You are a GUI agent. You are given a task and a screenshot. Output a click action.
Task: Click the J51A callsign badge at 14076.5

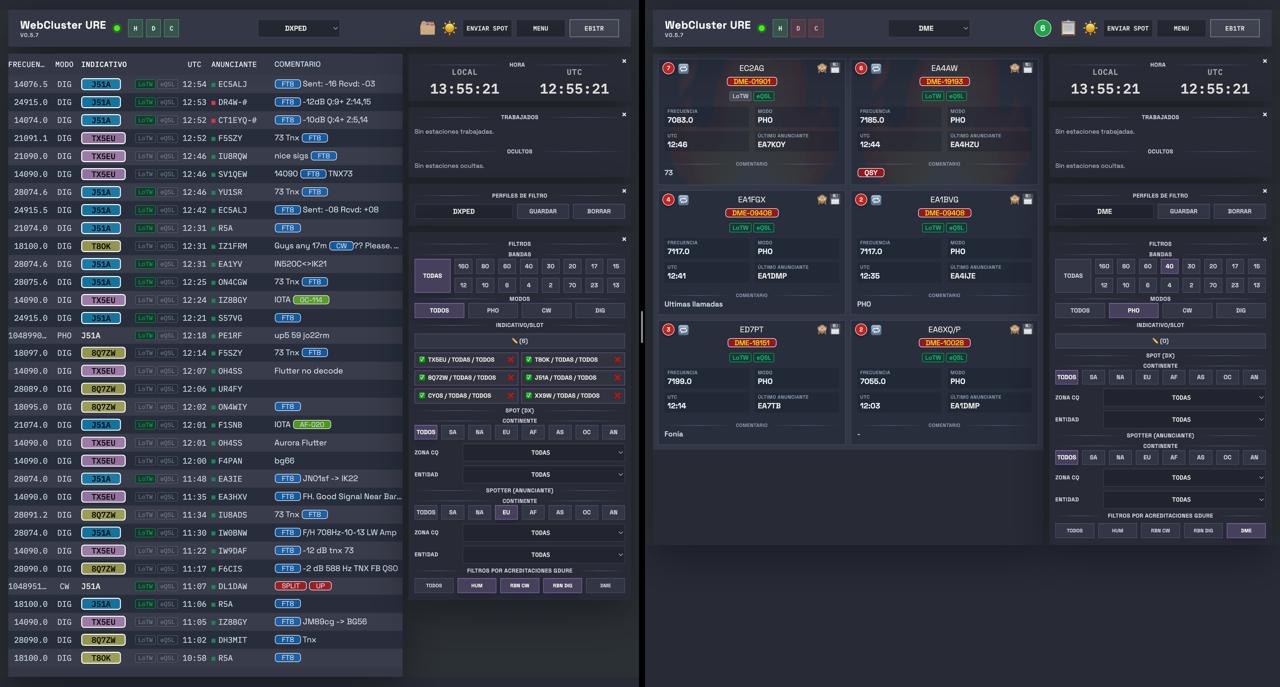click(x=101, y=84)
